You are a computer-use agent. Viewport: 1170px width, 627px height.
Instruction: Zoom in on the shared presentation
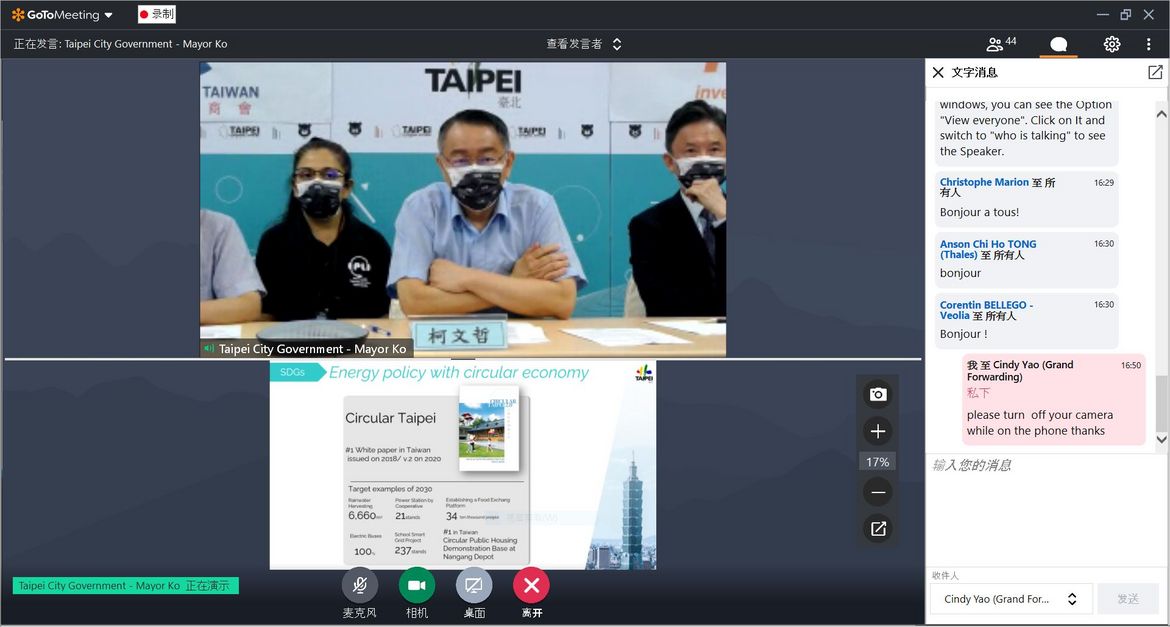point(878,431)
